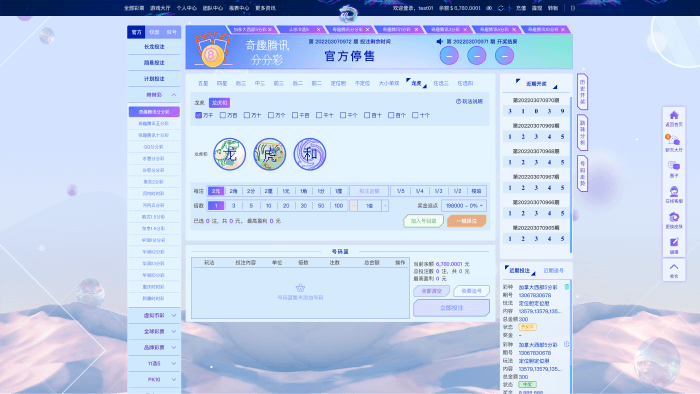
Task: Select the 虎 tiger ball icon
Action: coord(270,154)
